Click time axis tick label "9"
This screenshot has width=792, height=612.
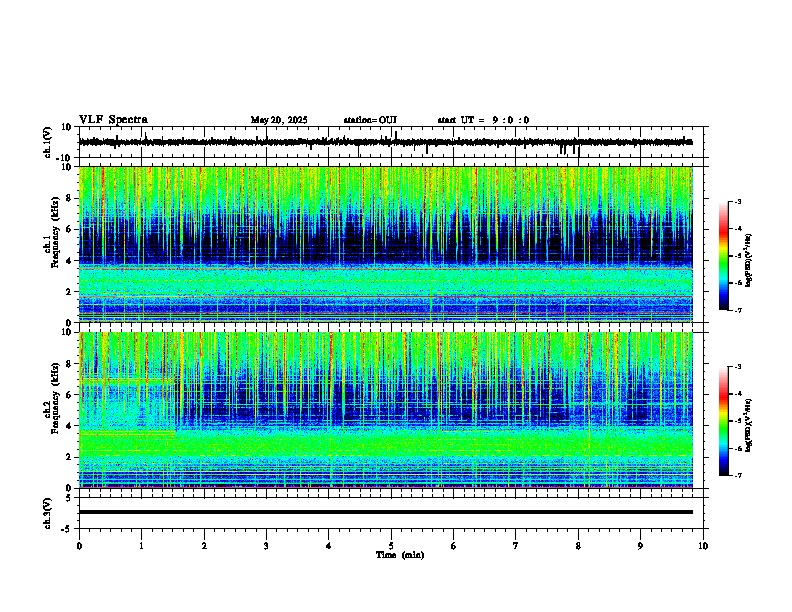tap(640, 546)
